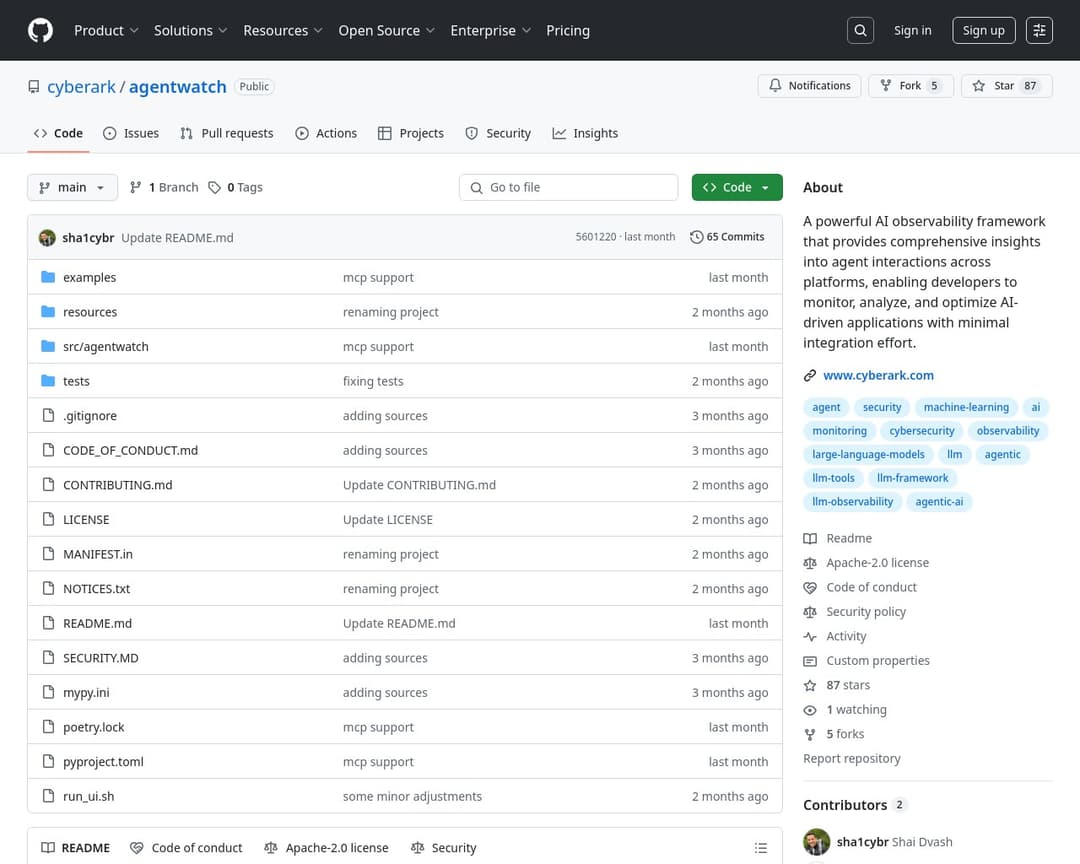Switch to the Pull requests tab
Screen dimensions: 1080x864
(x=227, y=133)
